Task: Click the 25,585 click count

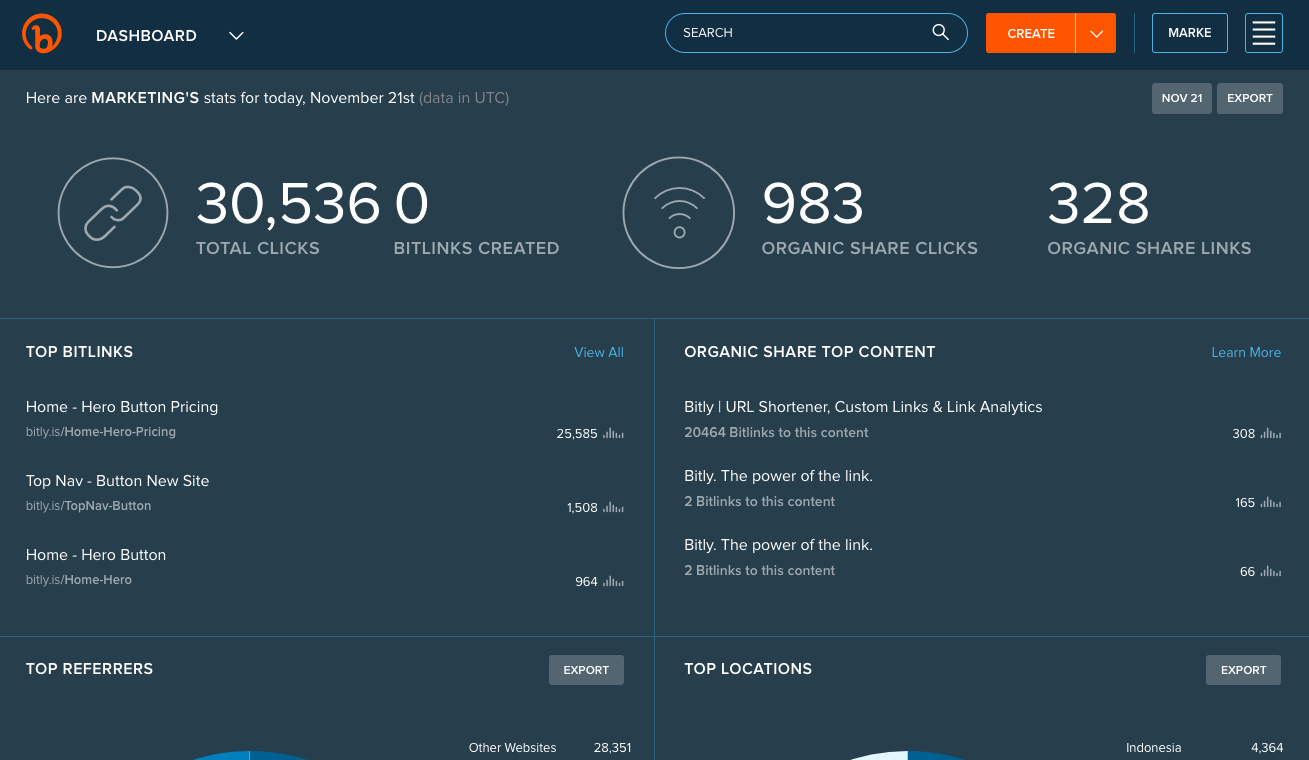Action: click(577, 434)
